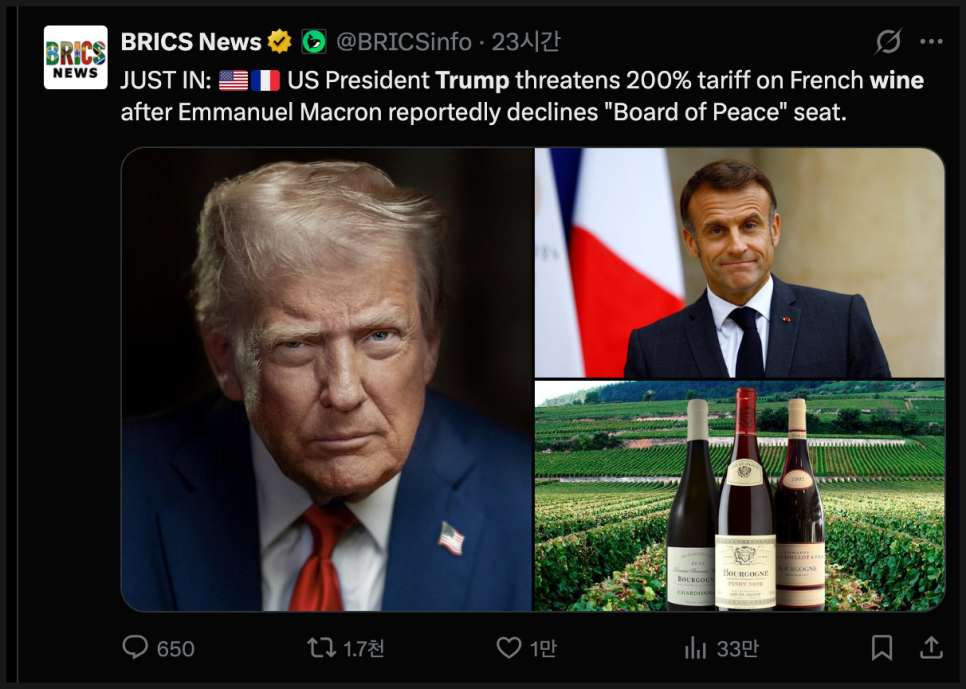Enlarge the Bourgogne wine bottles image

[740, 496]
